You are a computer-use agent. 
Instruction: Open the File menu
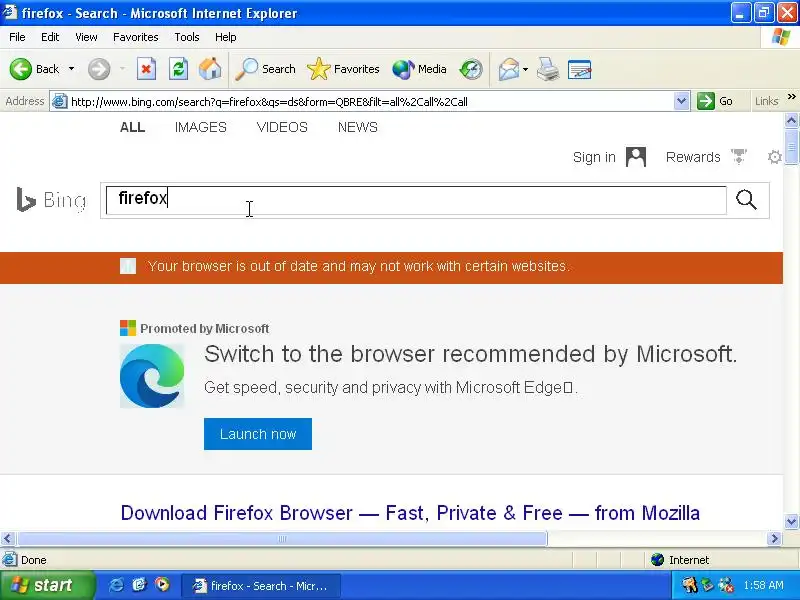(17, 37)
